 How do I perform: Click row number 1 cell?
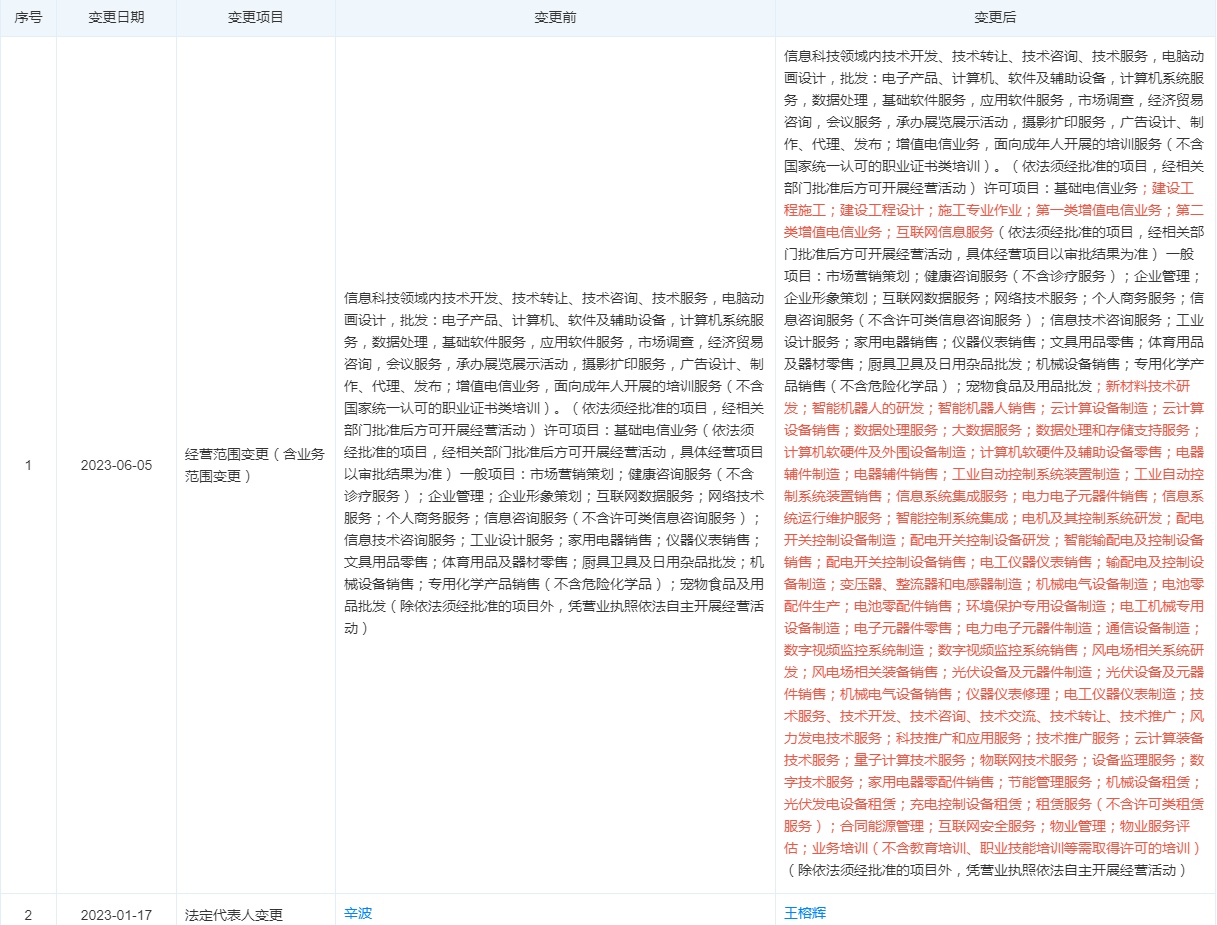pos(28,465)
